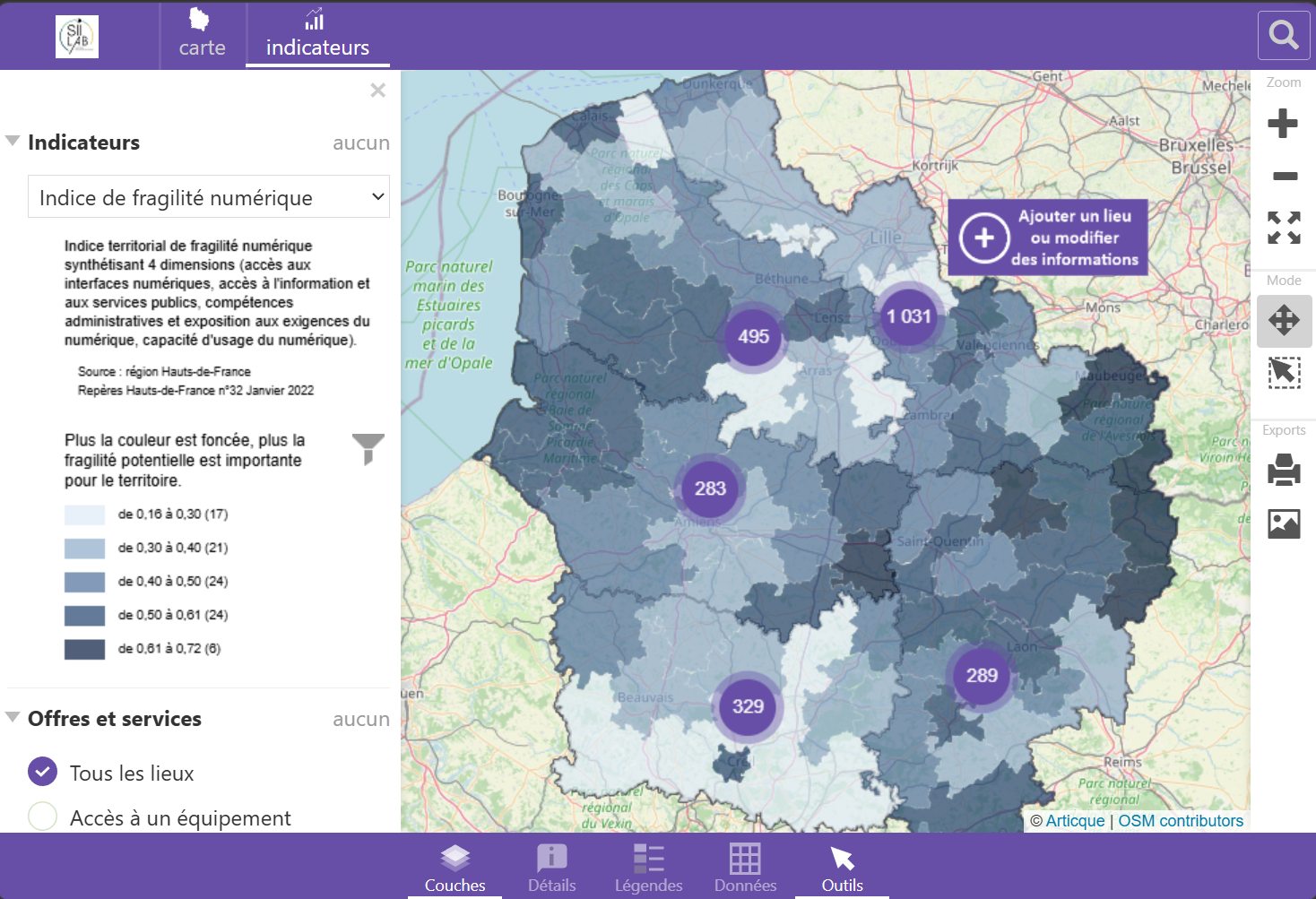The height and width of the screenshot is (899, 1316).
Task: Click the 0,16 à 0,30 legend swatch
Action: pyautogui.click(x=84, y=514)
